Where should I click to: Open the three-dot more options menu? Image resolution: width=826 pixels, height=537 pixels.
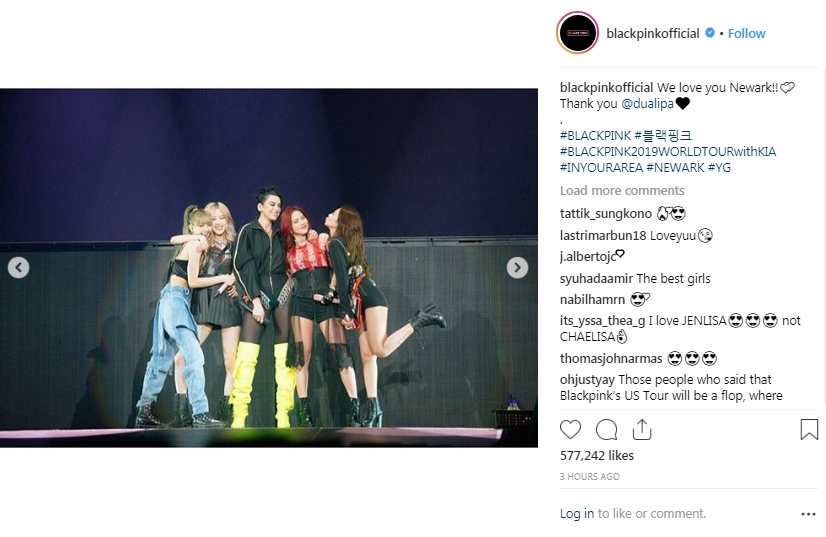pyautogui.click(x=808, y=514)
